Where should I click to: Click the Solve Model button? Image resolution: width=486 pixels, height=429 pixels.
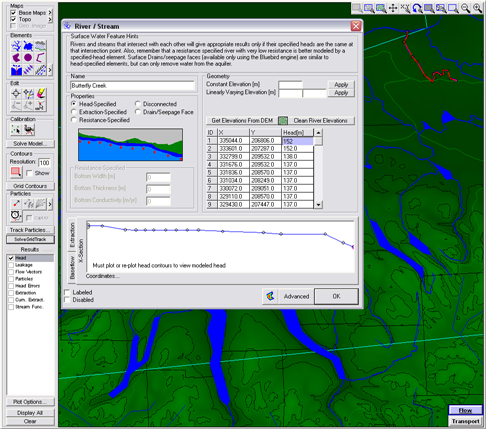(30, 144)
